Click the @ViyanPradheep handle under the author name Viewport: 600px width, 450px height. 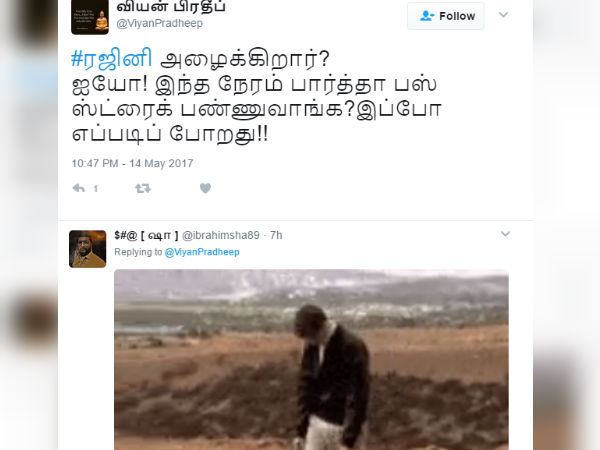pos(160,23)
